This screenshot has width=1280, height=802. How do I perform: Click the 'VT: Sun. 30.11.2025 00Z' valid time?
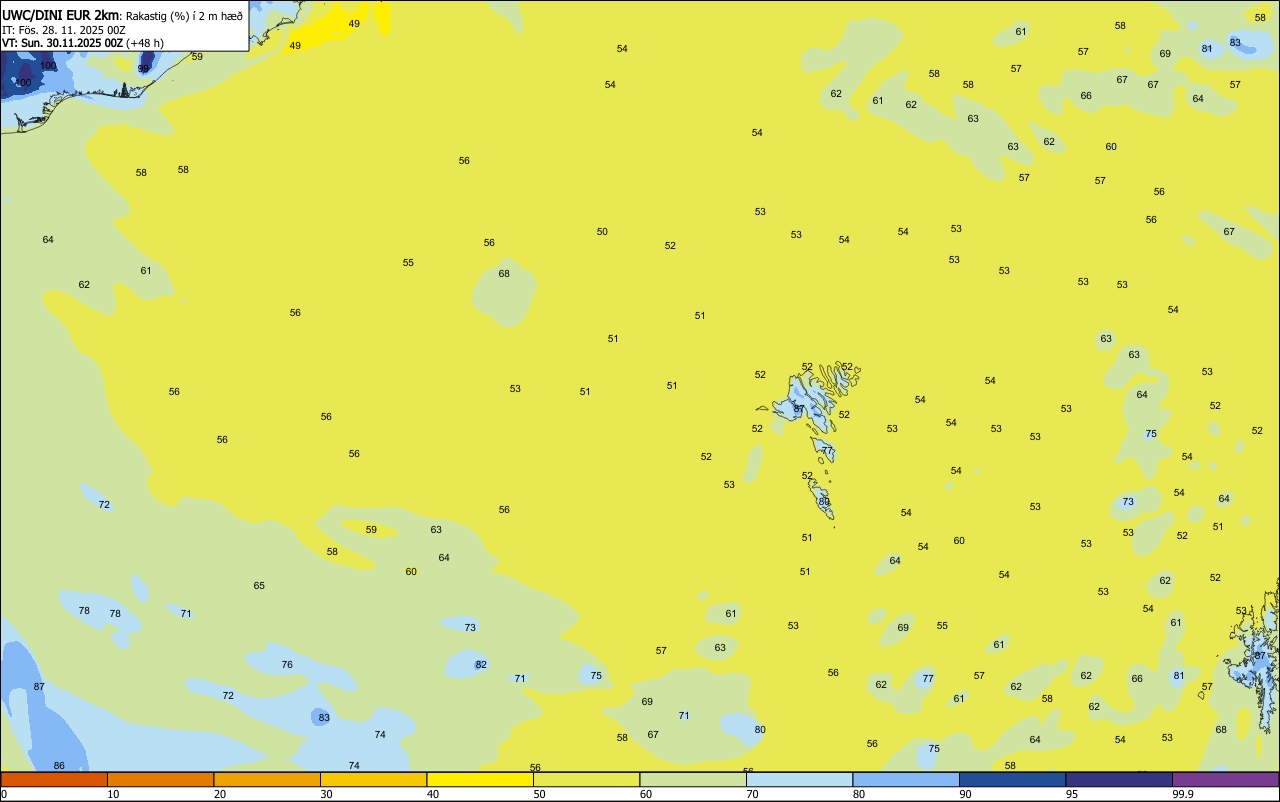62,43
